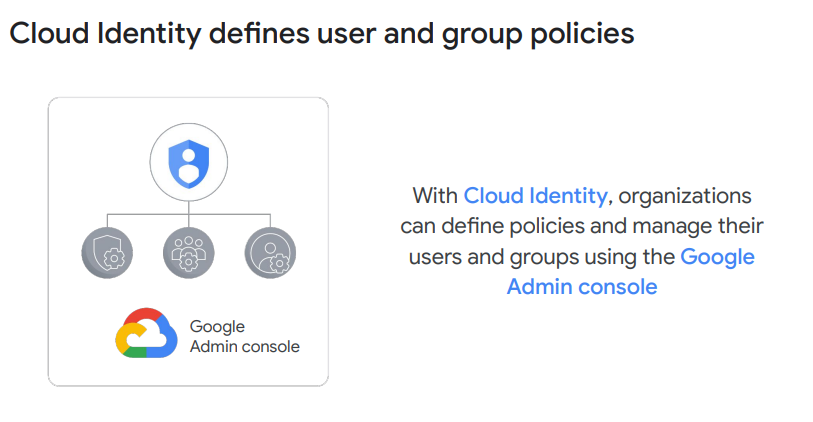Click the slide title heading
The height and width of the screenshot is (422, 813).
(x=321, y=34)
